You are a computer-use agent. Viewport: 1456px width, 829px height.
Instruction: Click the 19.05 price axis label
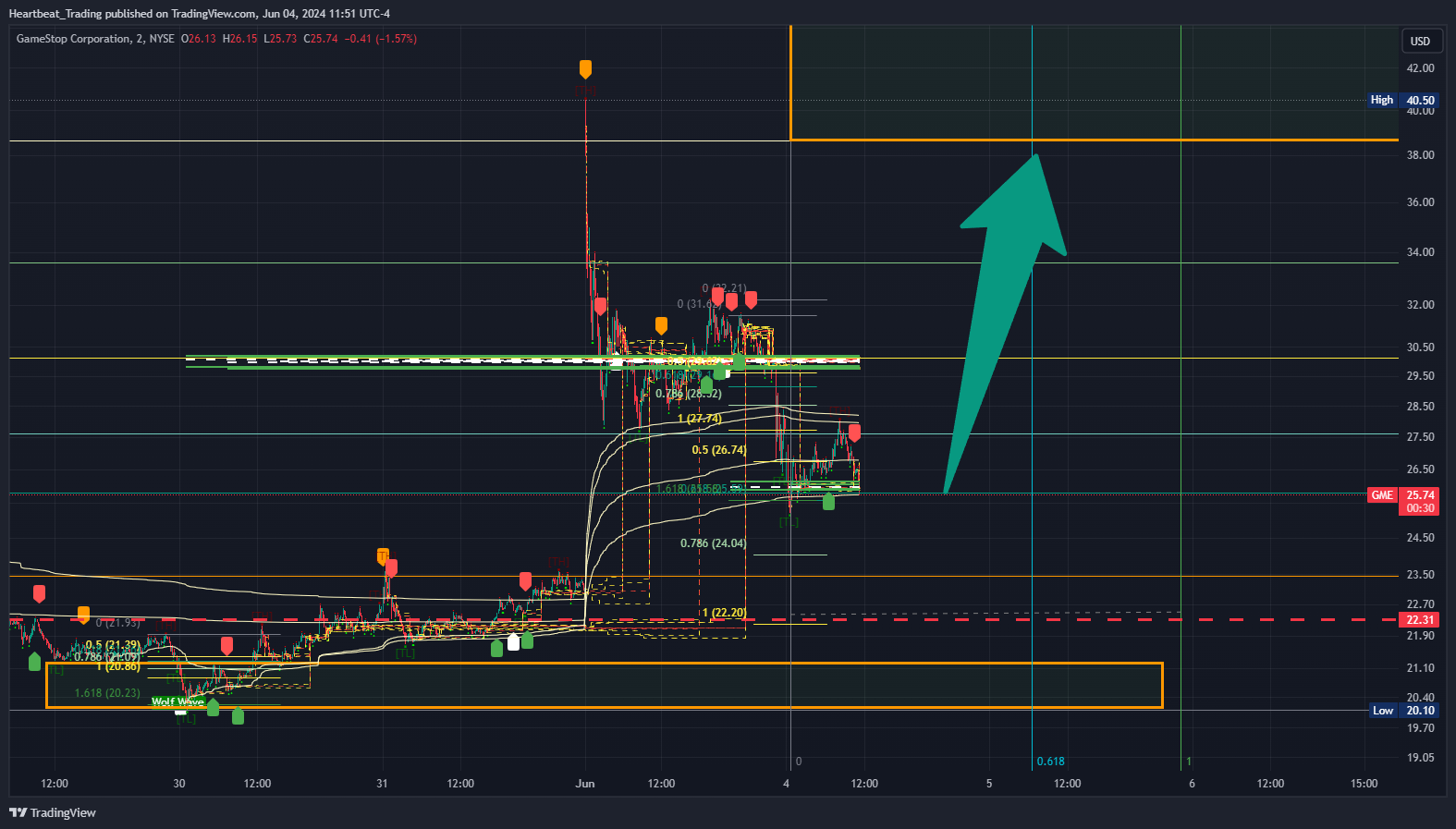(x=1420, y=758)
